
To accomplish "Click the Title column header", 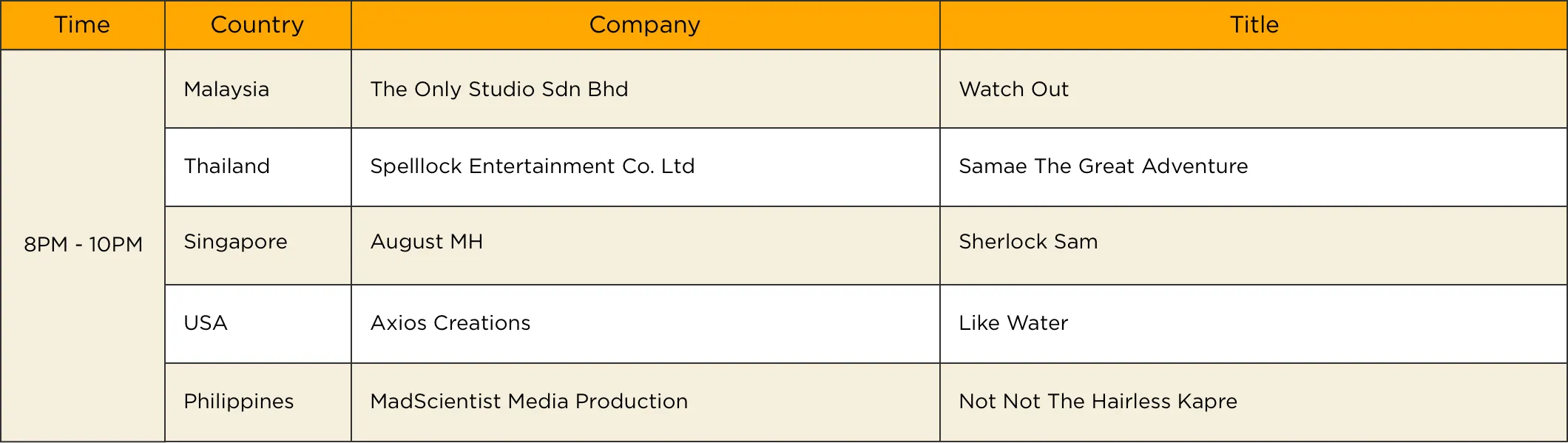I will pos(1254,25).
